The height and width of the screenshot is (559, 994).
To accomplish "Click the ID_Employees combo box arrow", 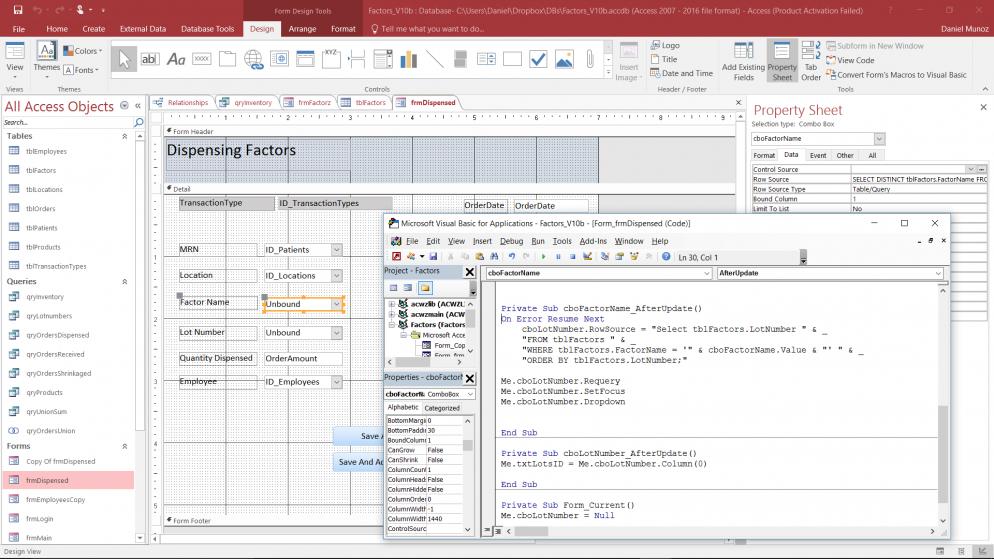I will tap(337, 382).
